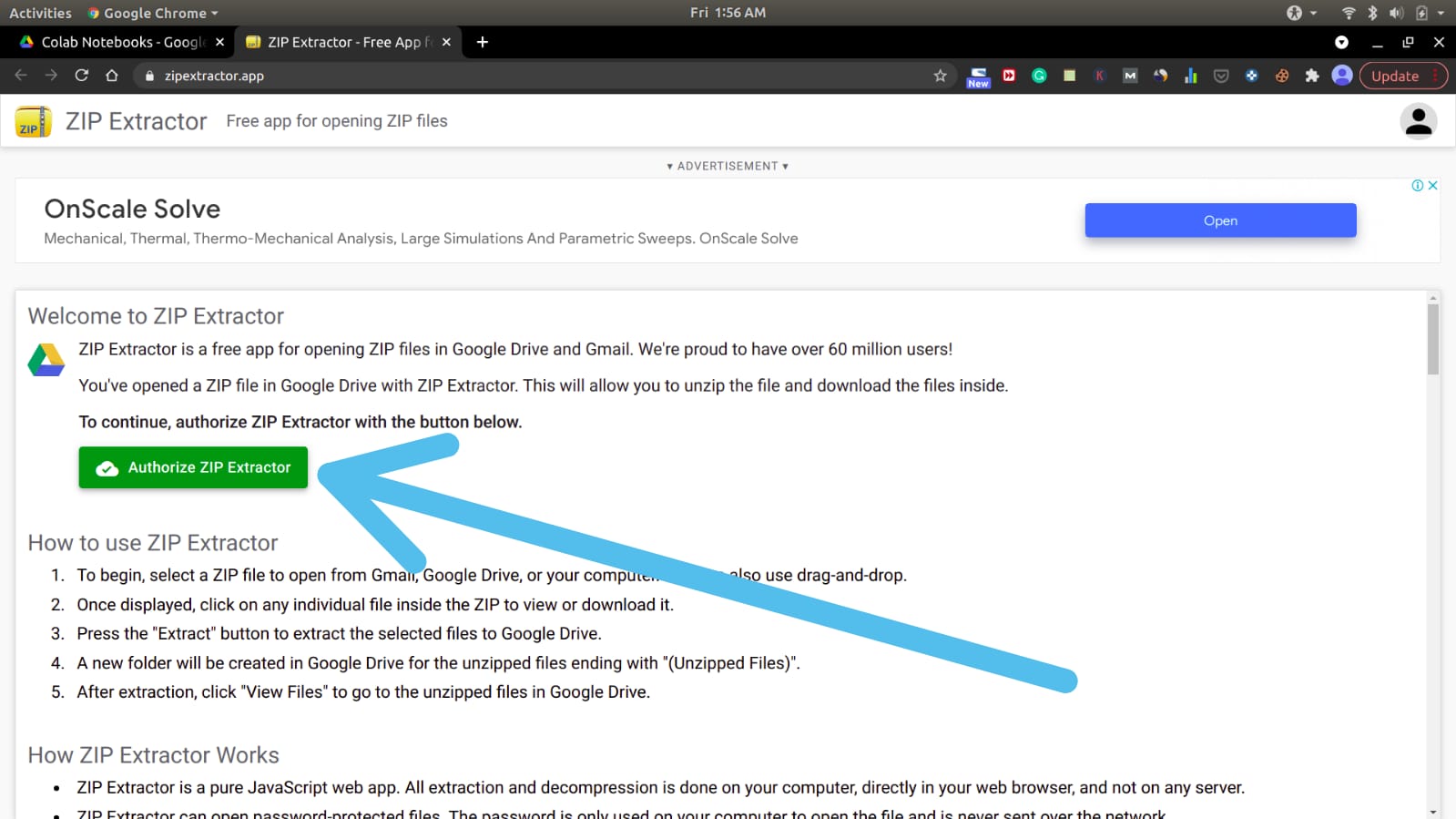Close the ZIP Extractor tab
Viewport: 1456px width, 819px height.
click(x=446, y=42)
